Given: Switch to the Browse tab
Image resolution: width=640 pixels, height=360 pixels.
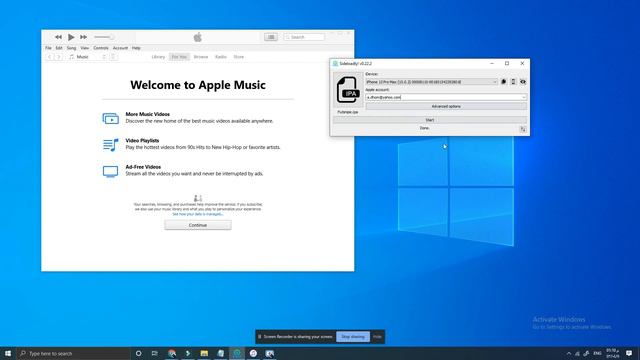Looking at the screenshot, I should (x=200, y=57).
